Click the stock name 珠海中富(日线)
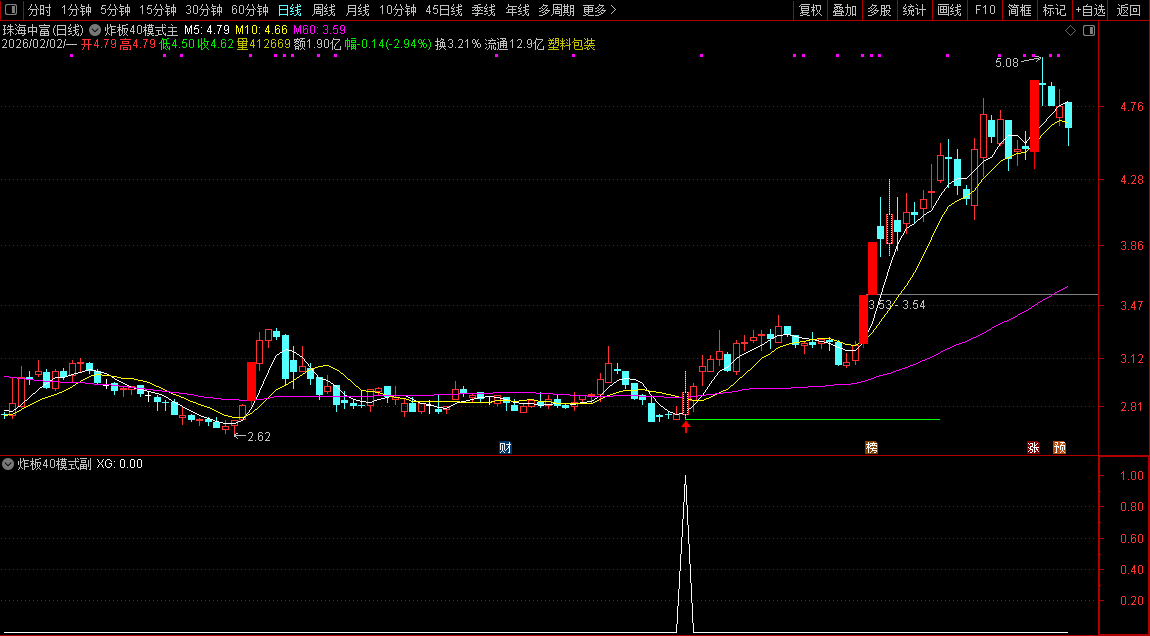Image resolution: width=1150 pixels, height=636 pixels. (43, 31)
